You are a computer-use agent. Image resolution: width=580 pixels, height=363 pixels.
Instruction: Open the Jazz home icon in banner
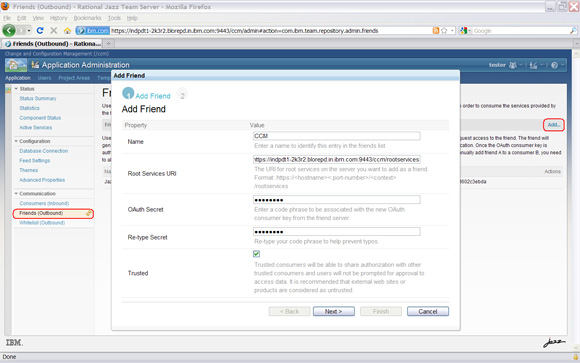[16, 65]
